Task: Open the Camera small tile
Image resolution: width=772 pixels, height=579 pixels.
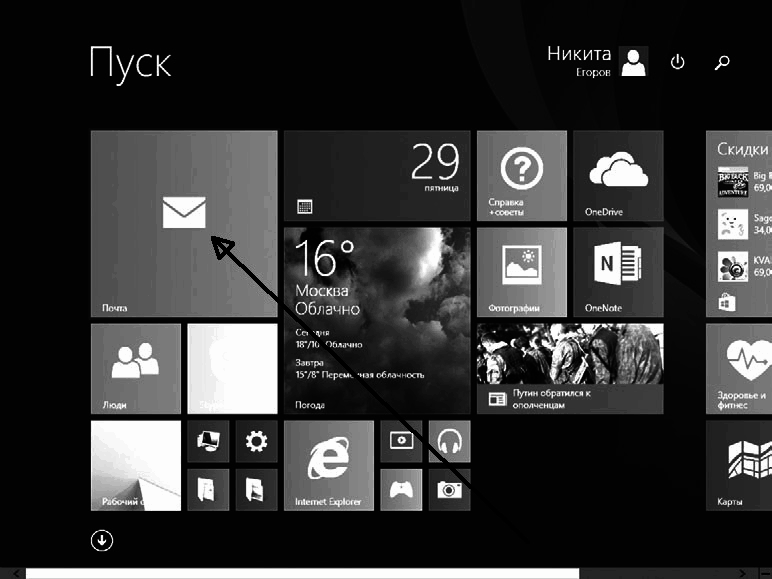Action: [x=450, y=489]
